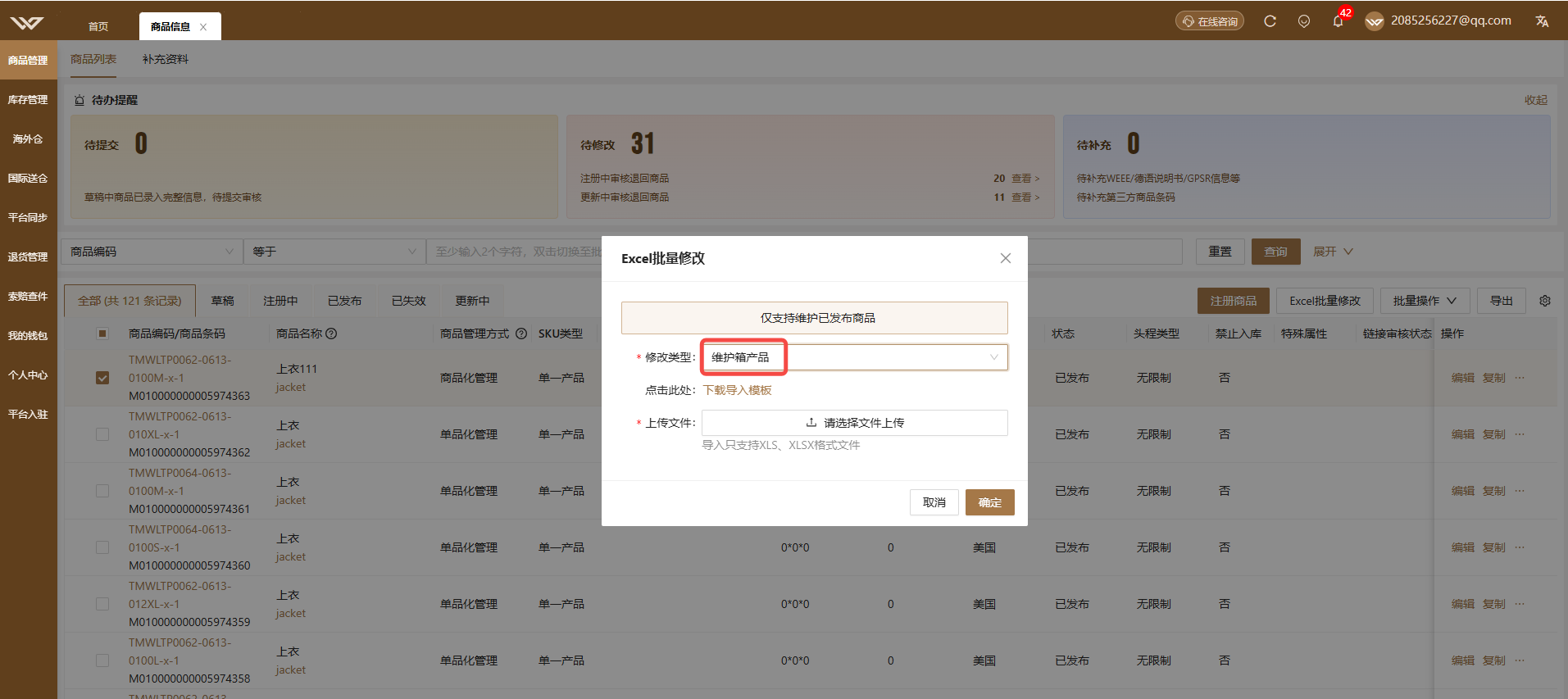Select the 补充资料 sub-tab
The width and height of the screenshot is (1568, 699).
click(166, 59)
